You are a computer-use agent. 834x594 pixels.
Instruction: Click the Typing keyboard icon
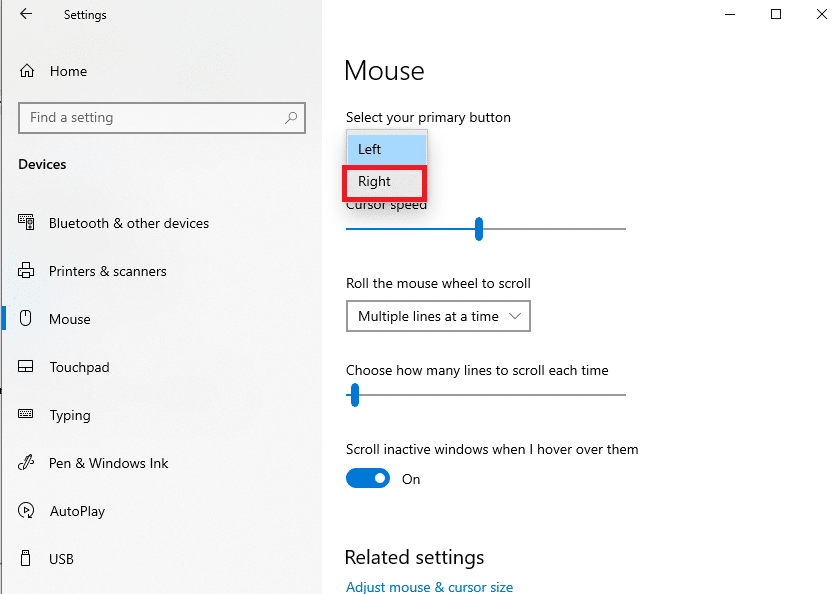(x=27, y=415)
